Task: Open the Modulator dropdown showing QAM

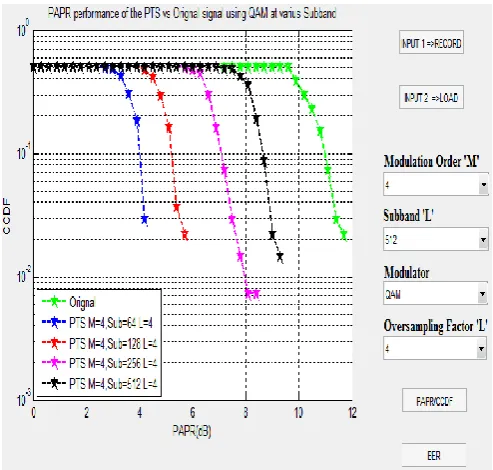Action: [x=435, y=294]
